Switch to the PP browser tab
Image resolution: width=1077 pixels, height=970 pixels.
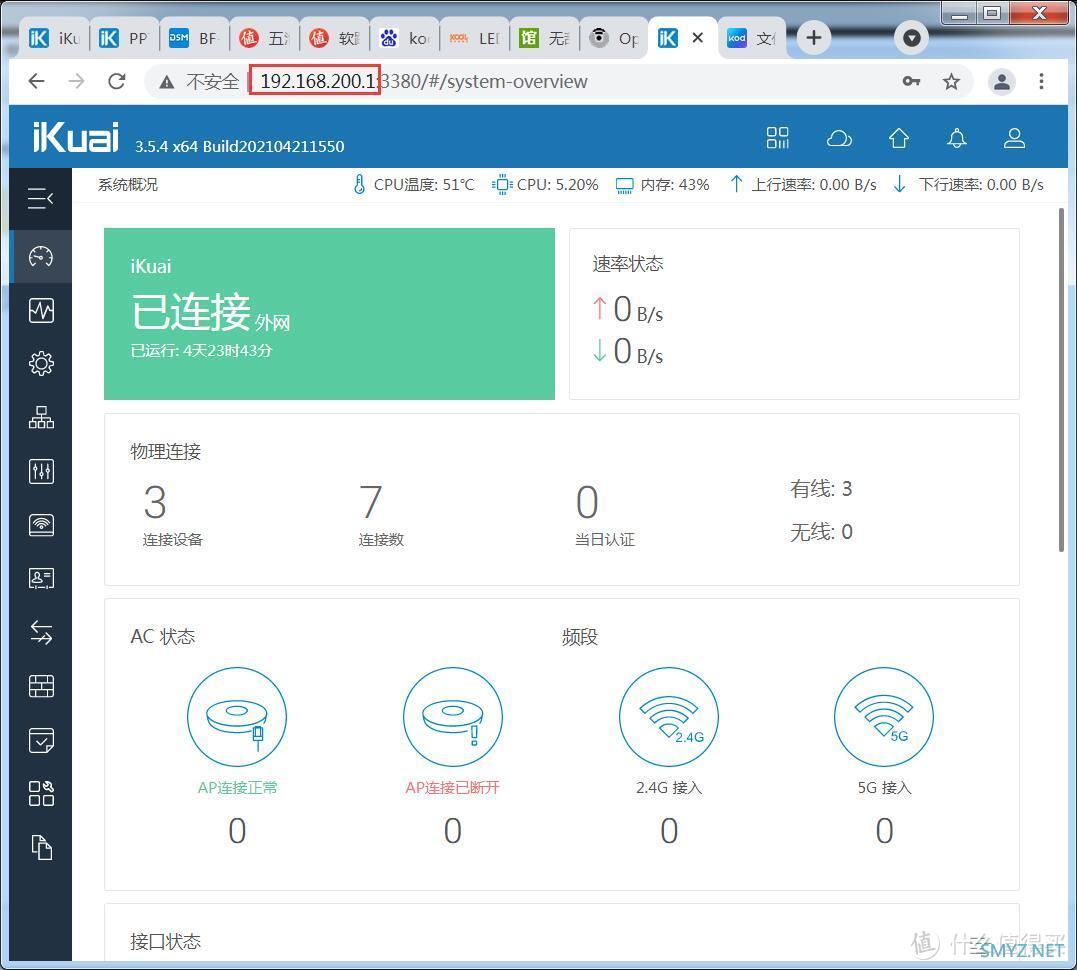(124, 38)
